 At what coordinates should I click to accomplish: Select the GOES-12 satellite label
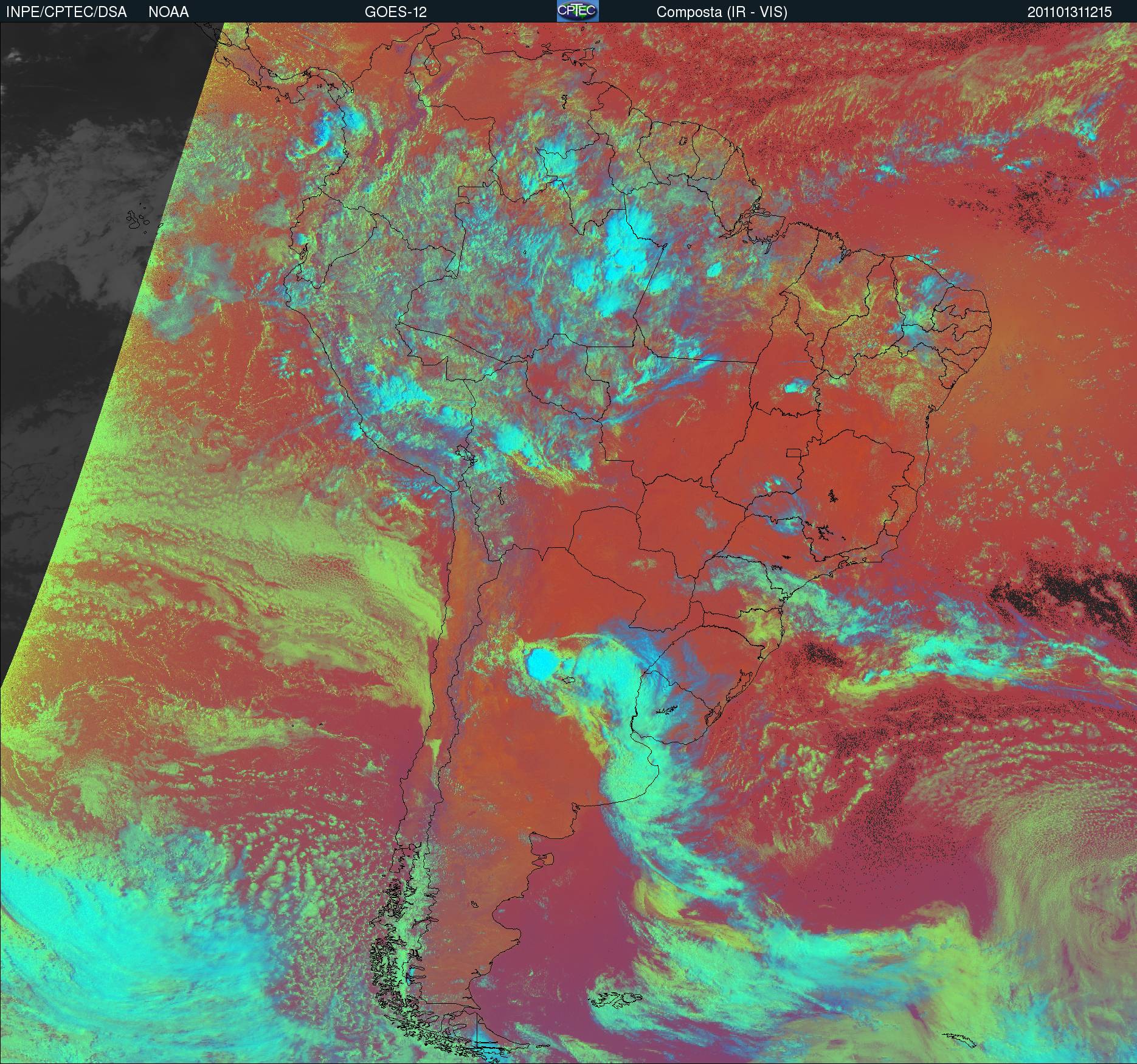396,12
